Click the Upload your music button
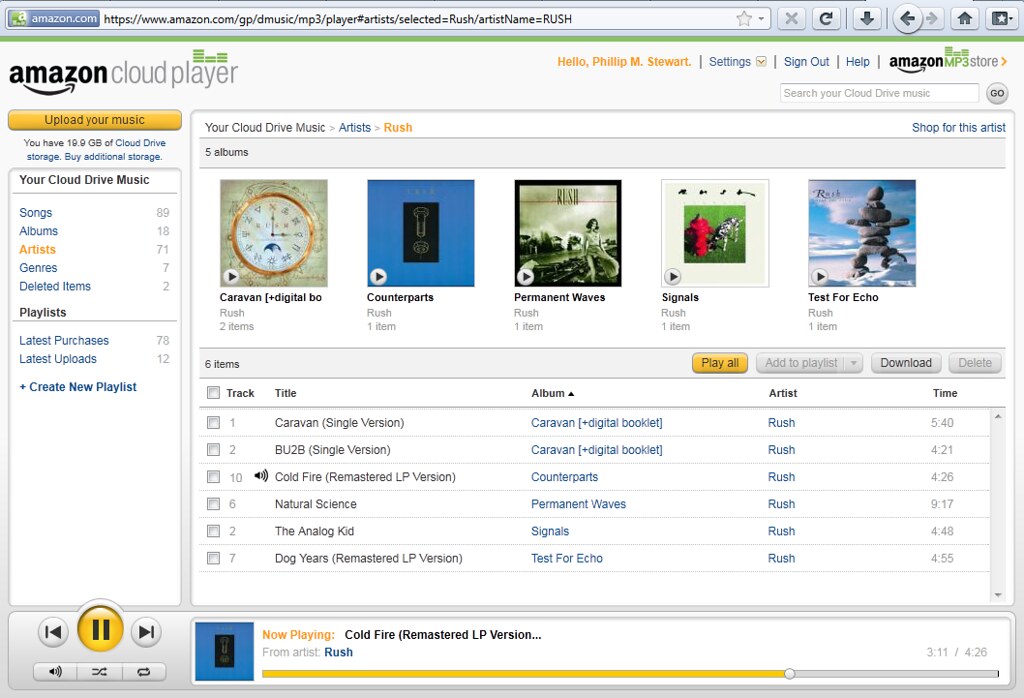 [95, 119]
